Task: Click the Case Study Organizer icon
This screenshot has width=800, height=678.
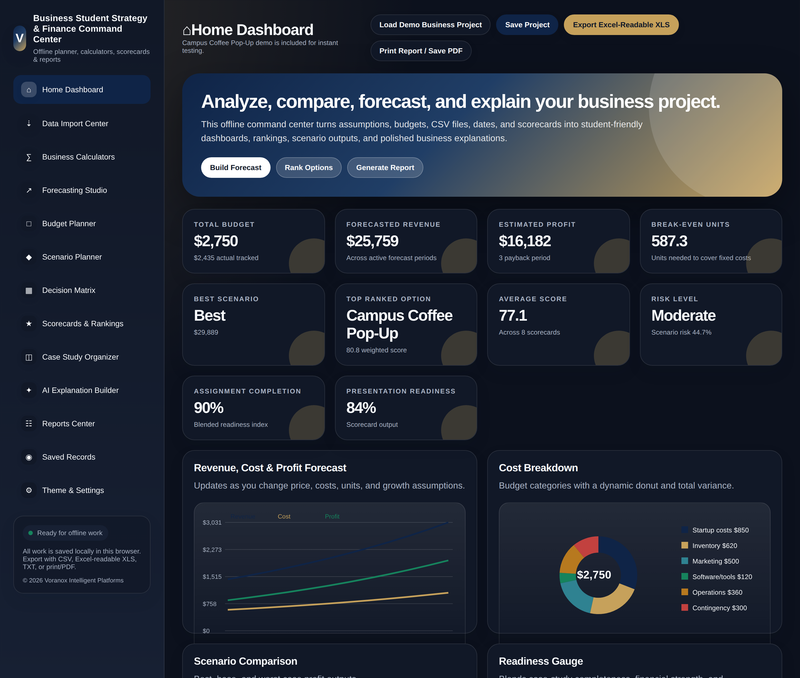Action: point(29,357)
